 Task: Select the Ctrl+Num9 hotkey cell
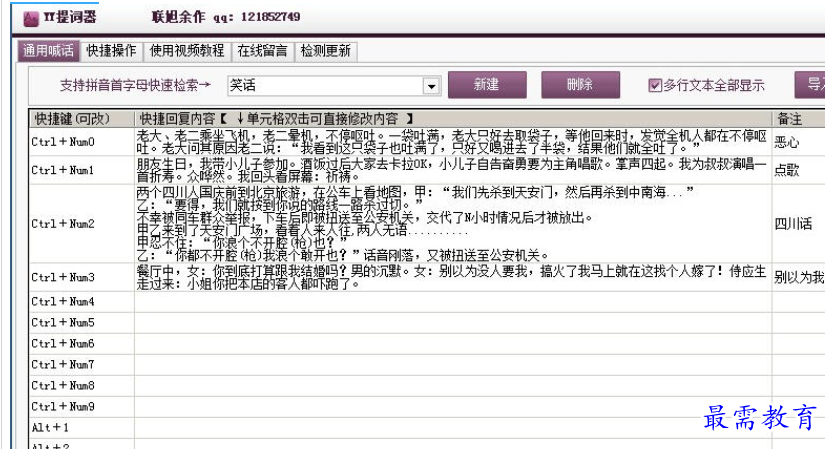point(82,407)
